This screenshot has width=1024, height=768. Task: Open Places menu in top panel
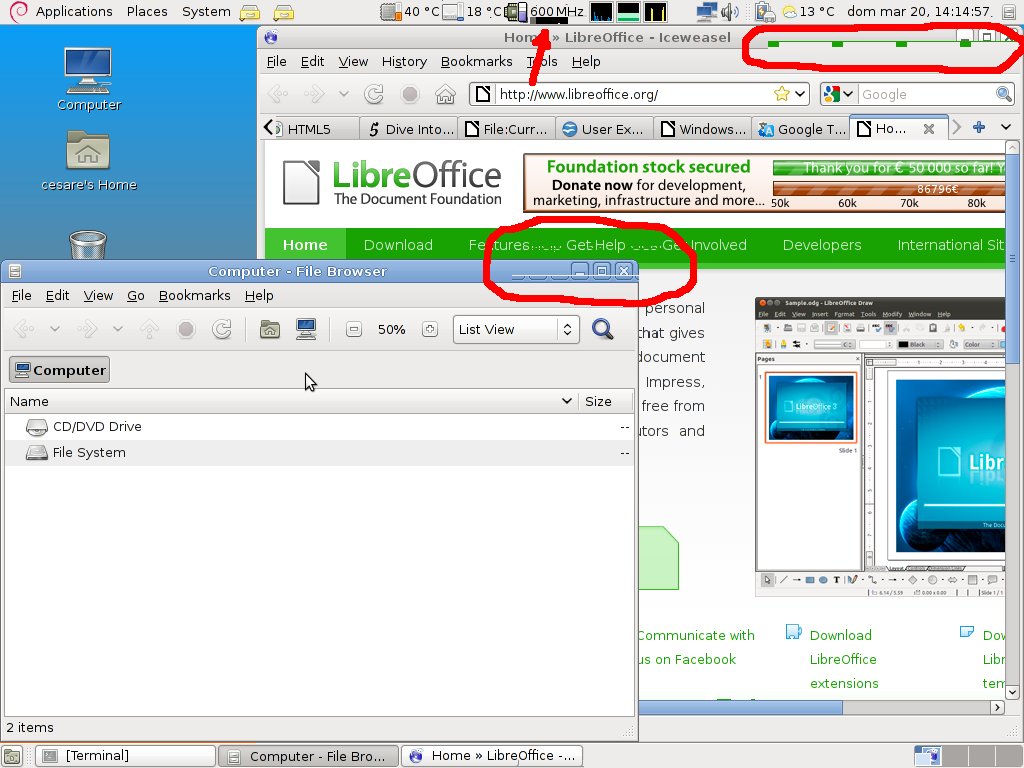point(147,12)
